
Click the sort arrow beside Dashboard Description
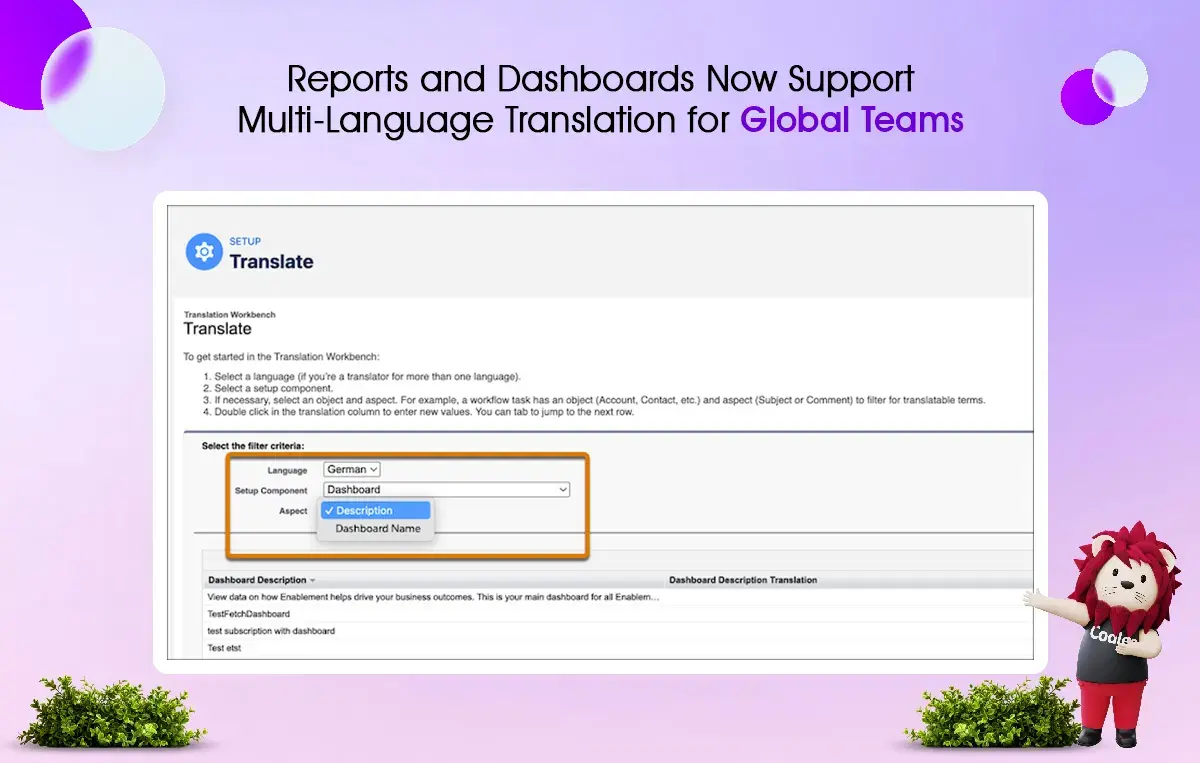(313, 580)
